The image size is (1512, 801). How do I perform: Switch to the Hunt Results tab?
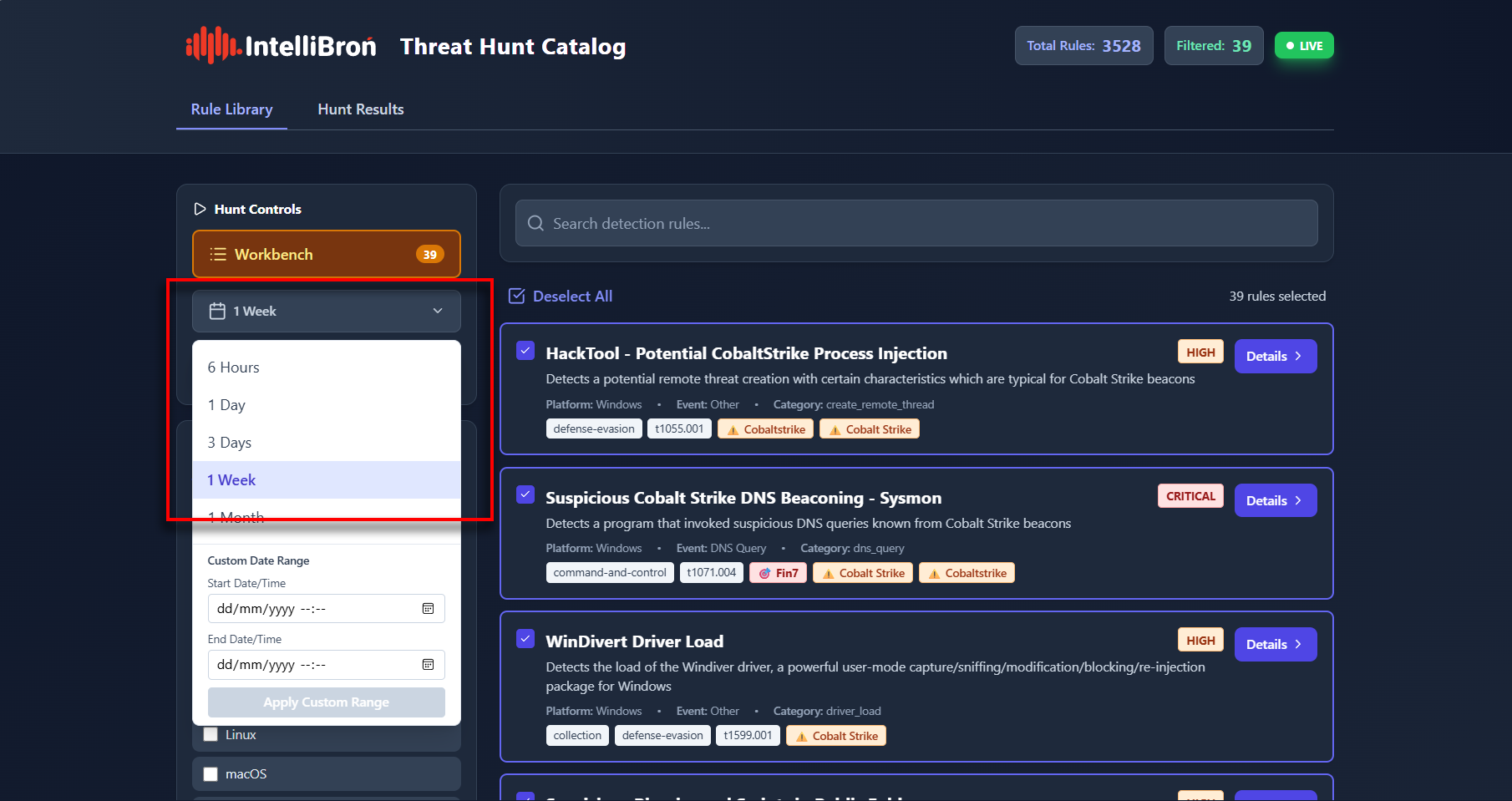tap(360, 109)
